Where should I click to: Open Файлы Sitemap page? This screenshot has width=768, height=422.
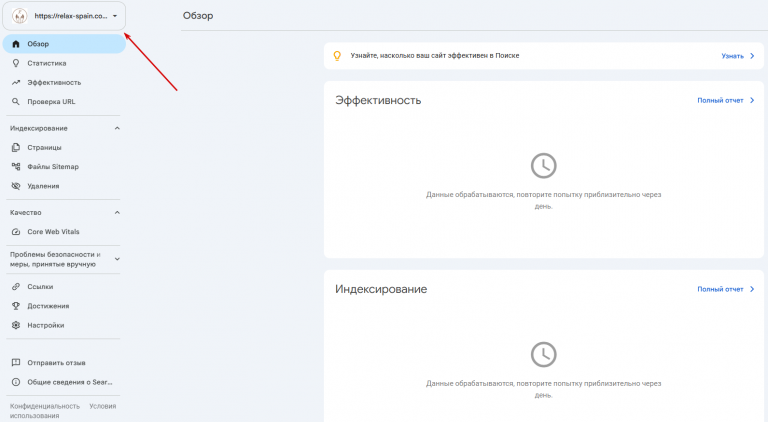click(x=53, y=166)
